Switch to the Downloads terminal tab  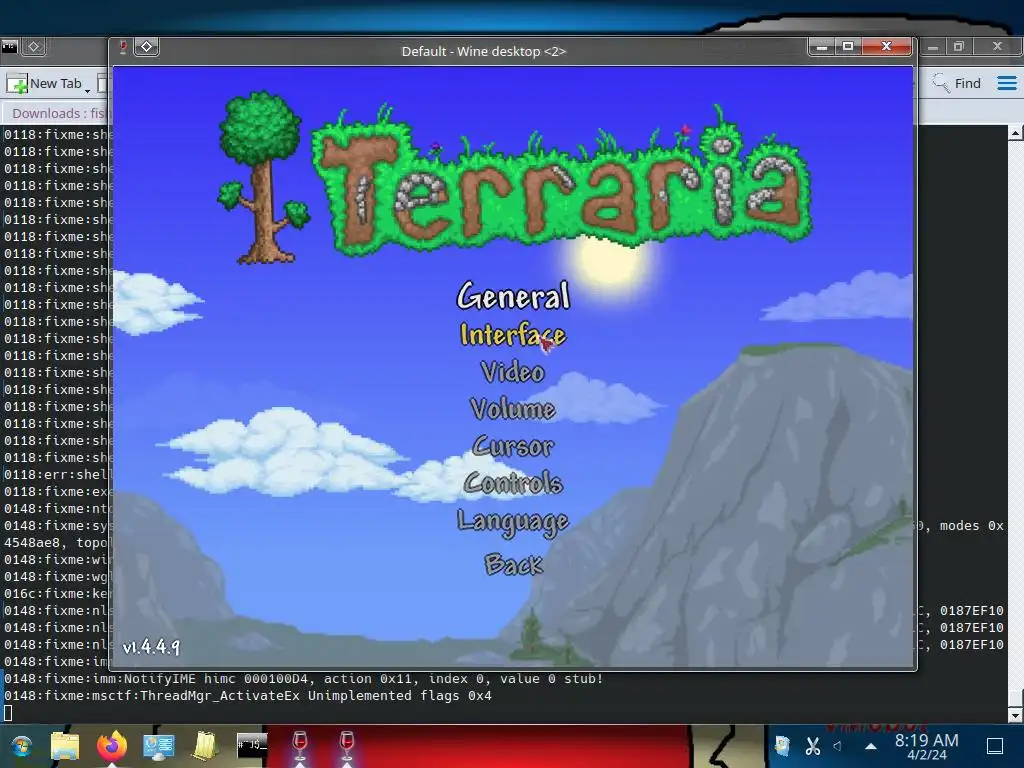(57, 114)
